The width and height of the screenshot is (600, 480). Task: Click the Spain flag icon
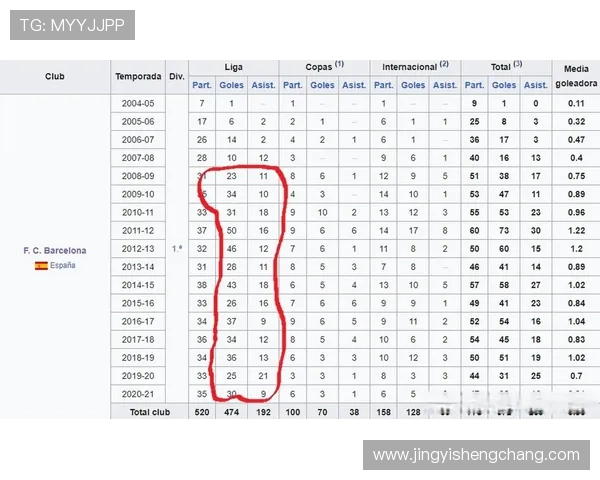point(41,266)
